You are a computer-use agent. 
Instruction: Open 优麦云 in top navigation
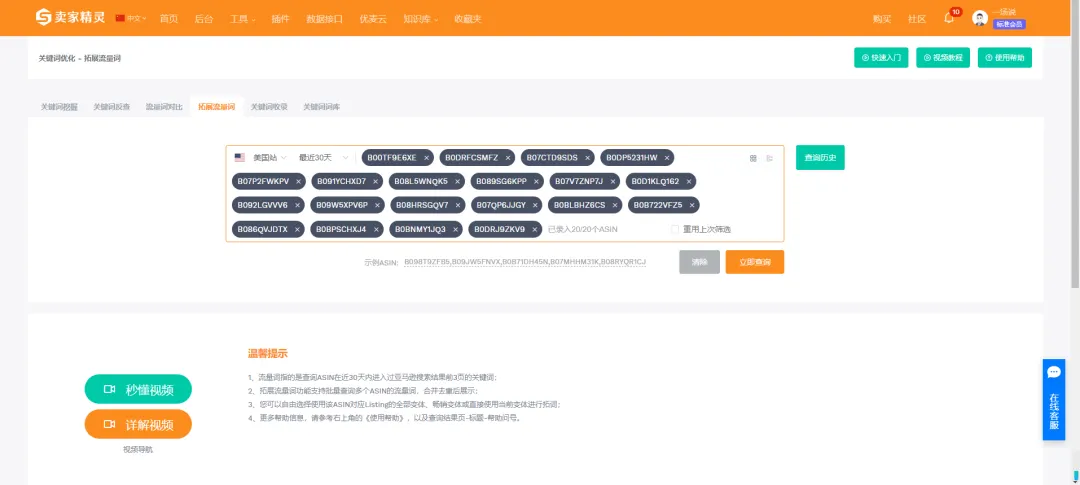point(373,19)
